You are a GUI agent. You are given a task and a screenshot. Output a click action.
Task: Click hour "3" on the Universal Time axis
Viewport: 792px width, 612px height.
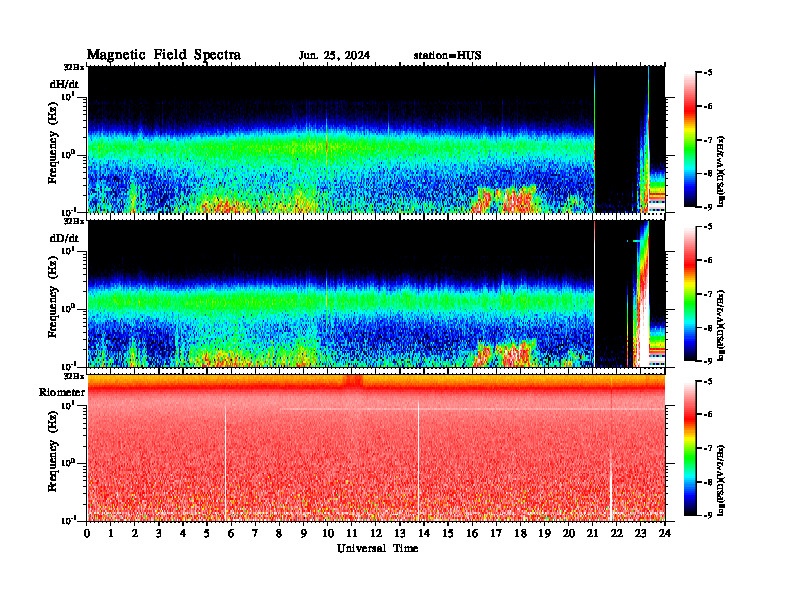(159, 533)
